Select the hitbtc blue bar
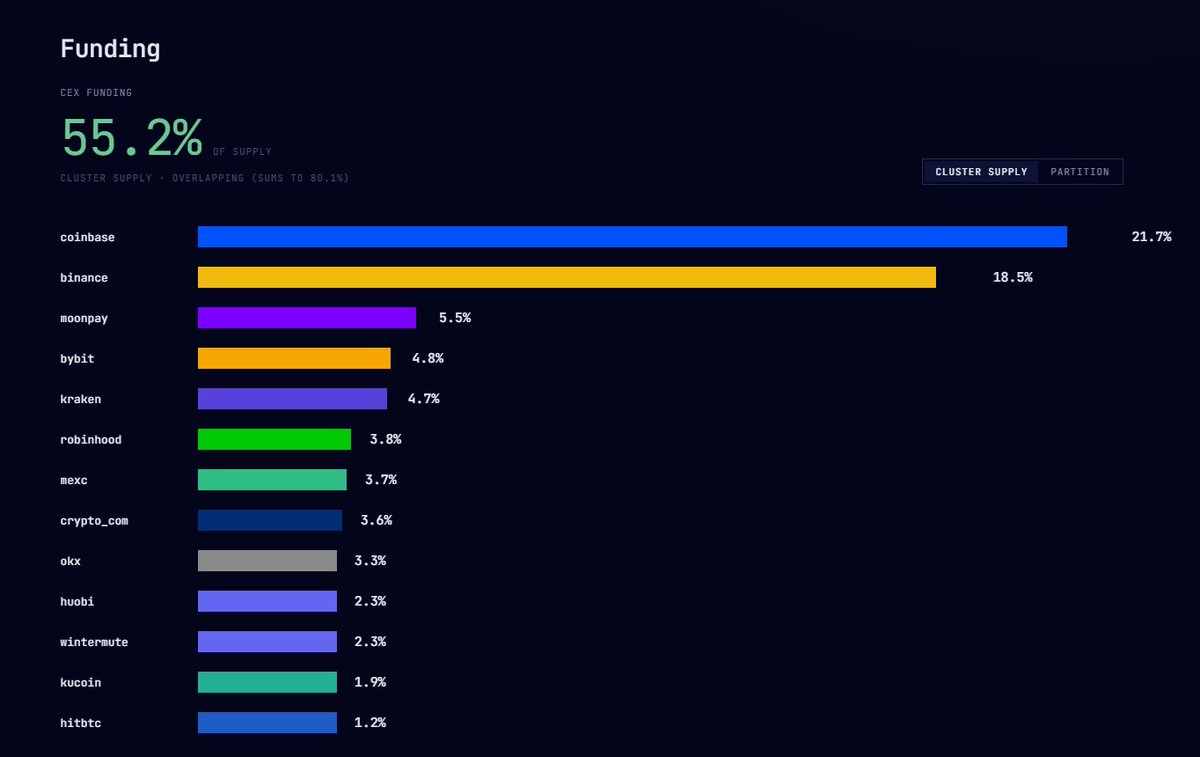Viewport: 1200px width, 757px height. click(267, 723)
